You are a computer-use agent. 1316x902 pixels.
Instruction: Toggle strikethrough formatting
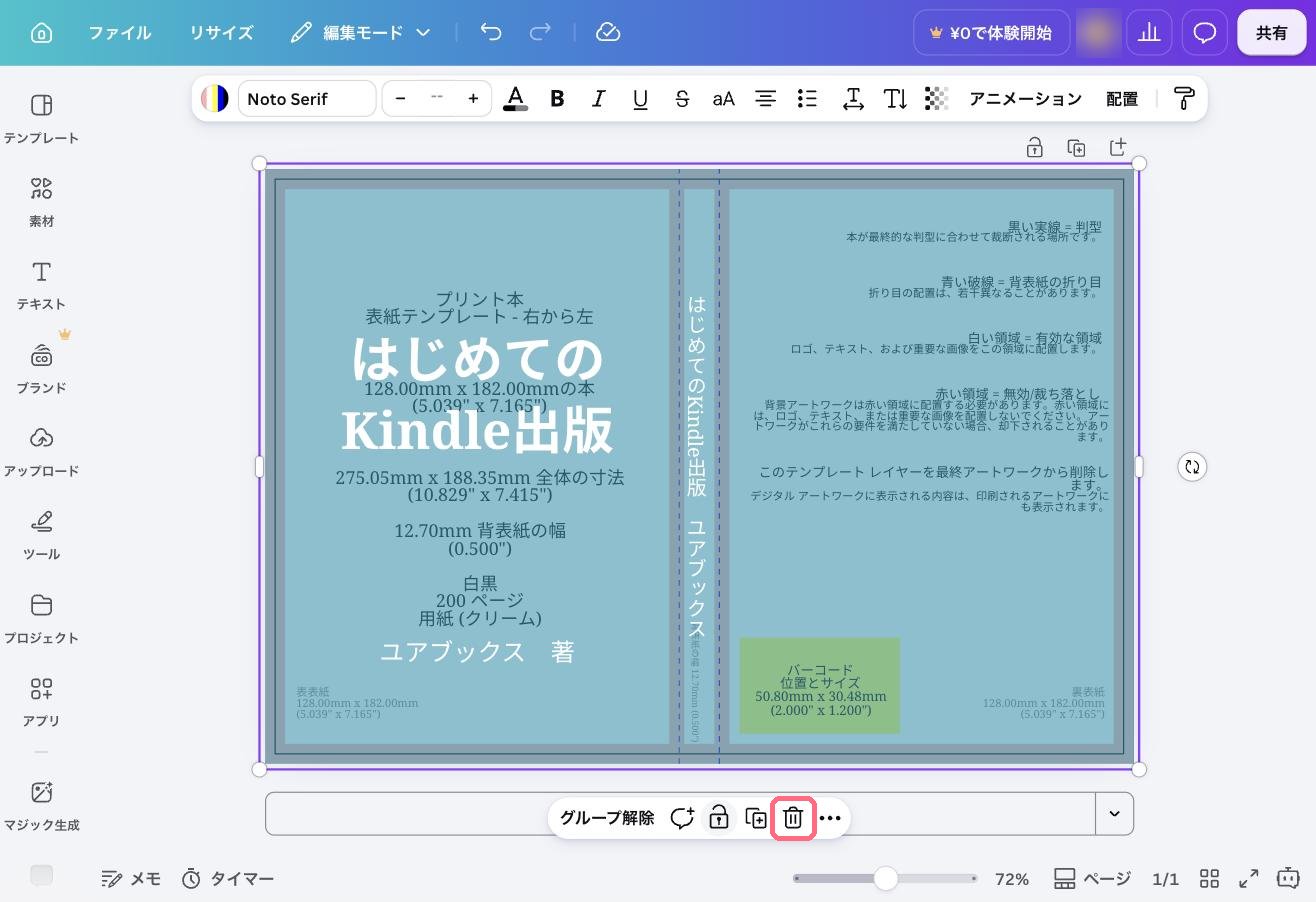pyautogui.click(x=682, y=98)
